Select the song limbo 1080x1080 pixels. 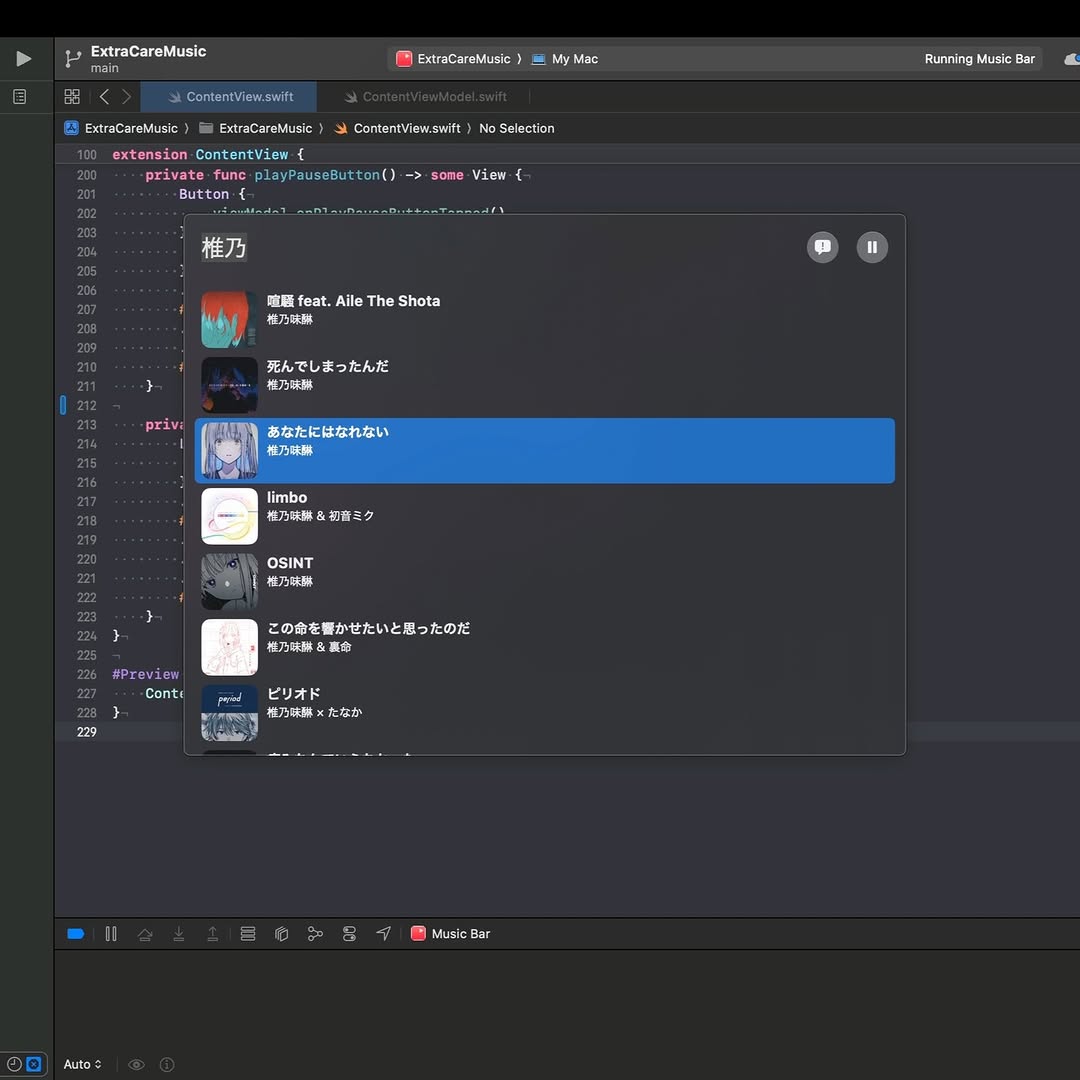tap(544, 516)
